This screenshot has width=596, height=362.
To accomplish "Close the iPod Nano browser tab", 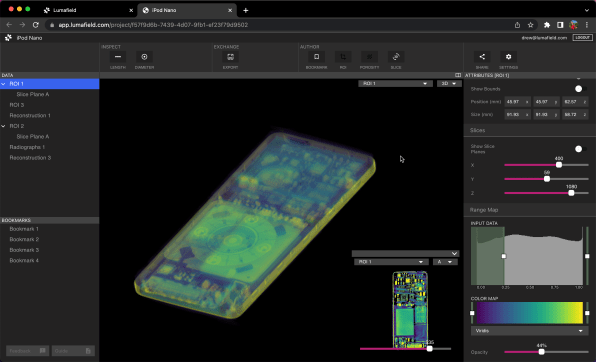I will [x=230, y=10].
